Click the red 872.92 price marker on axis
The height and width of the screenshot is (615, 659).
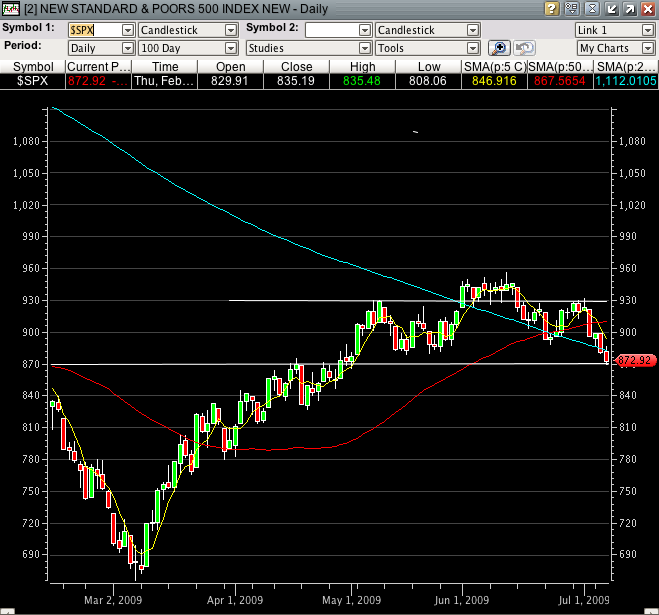click(636, 360)
